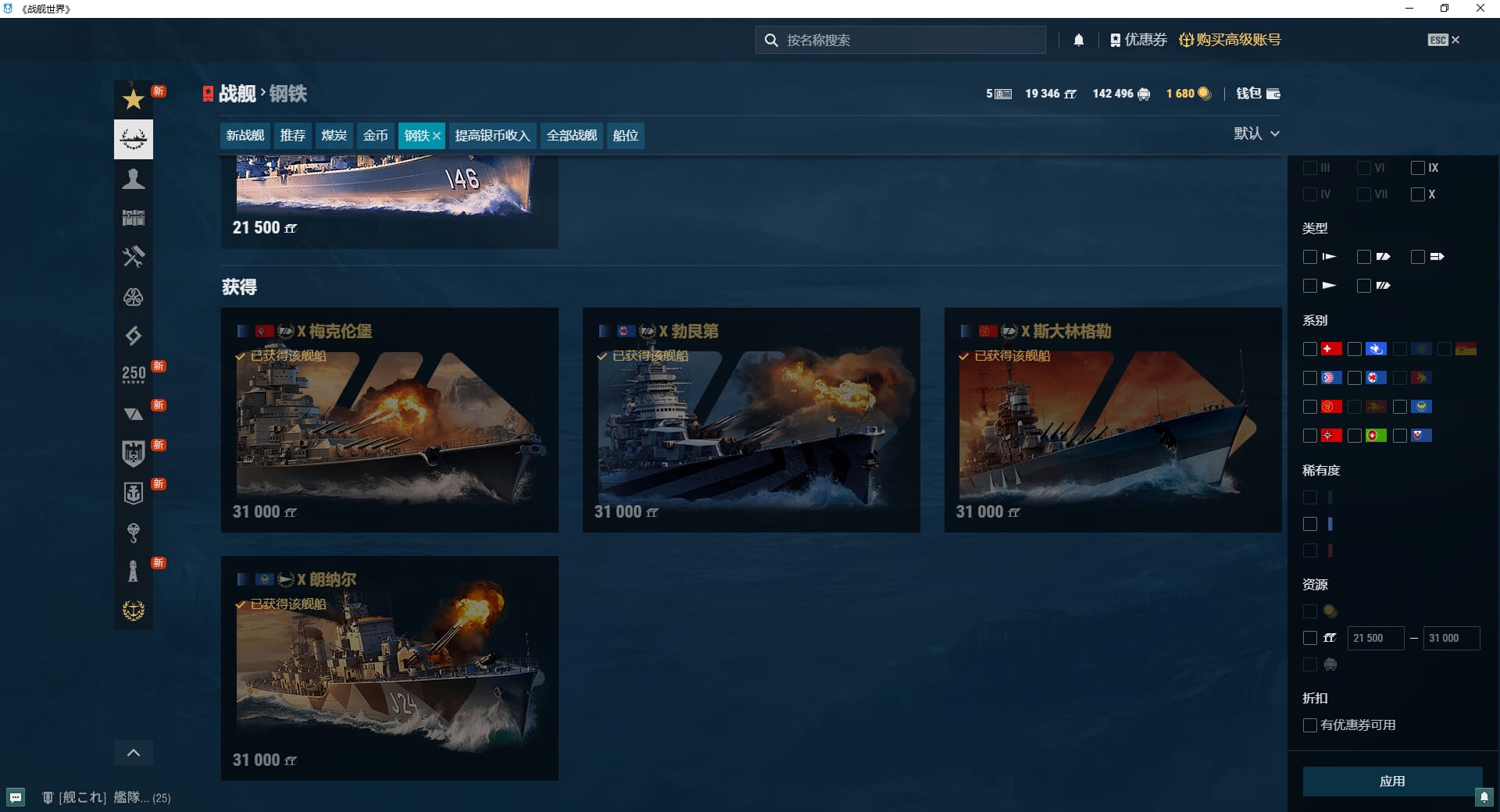Click the 购买高级账号 link
The image size is (1500, 812).
(x=1230, y=40)
